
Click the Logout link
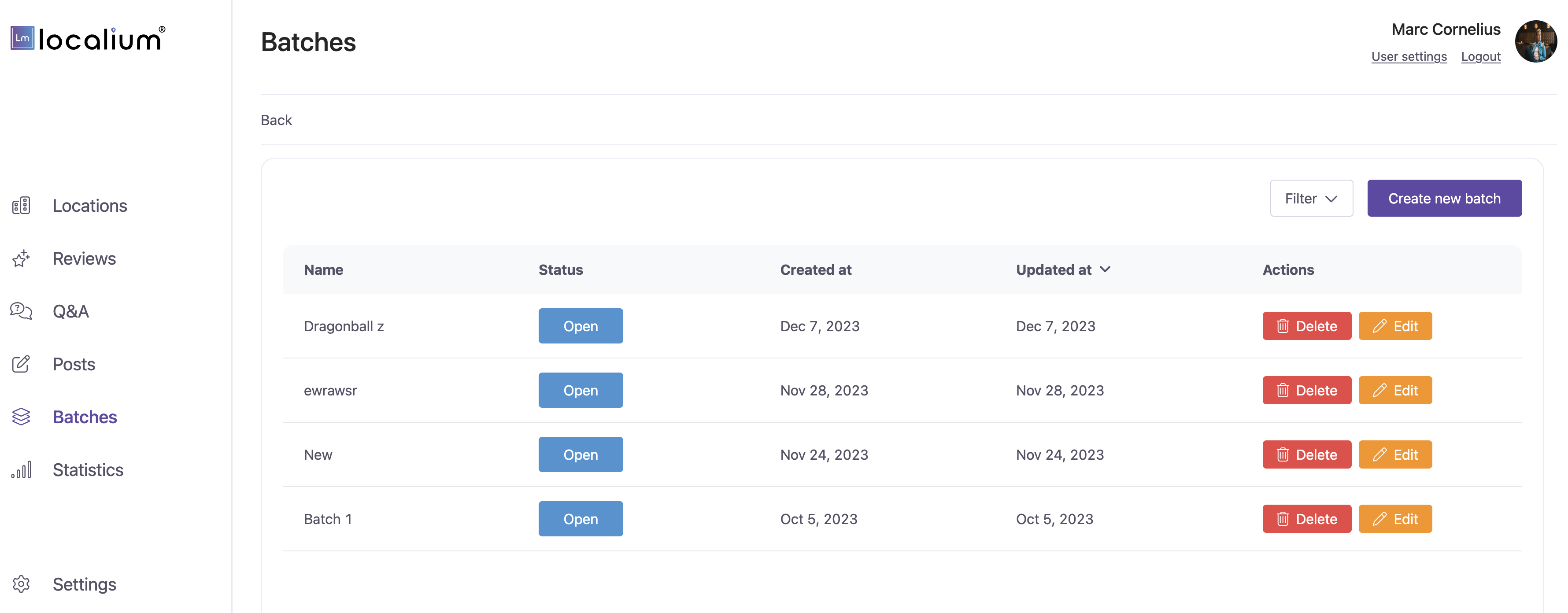[1480, 57]
